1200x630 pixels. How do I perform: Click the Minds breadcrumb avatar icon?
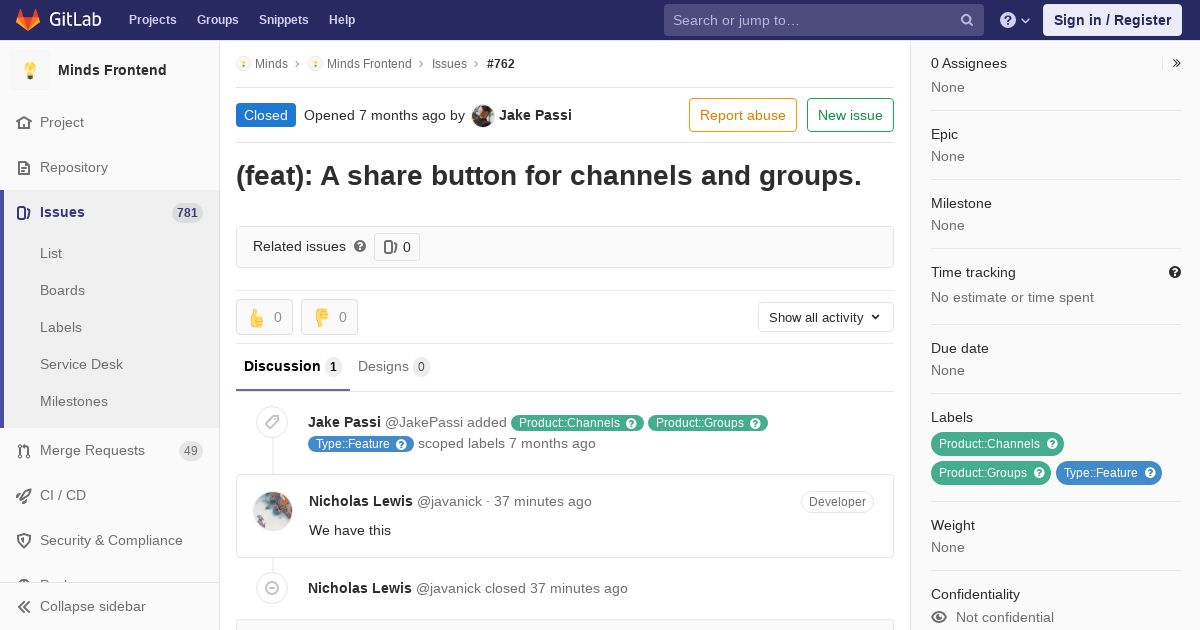click(x=243, y=64)
